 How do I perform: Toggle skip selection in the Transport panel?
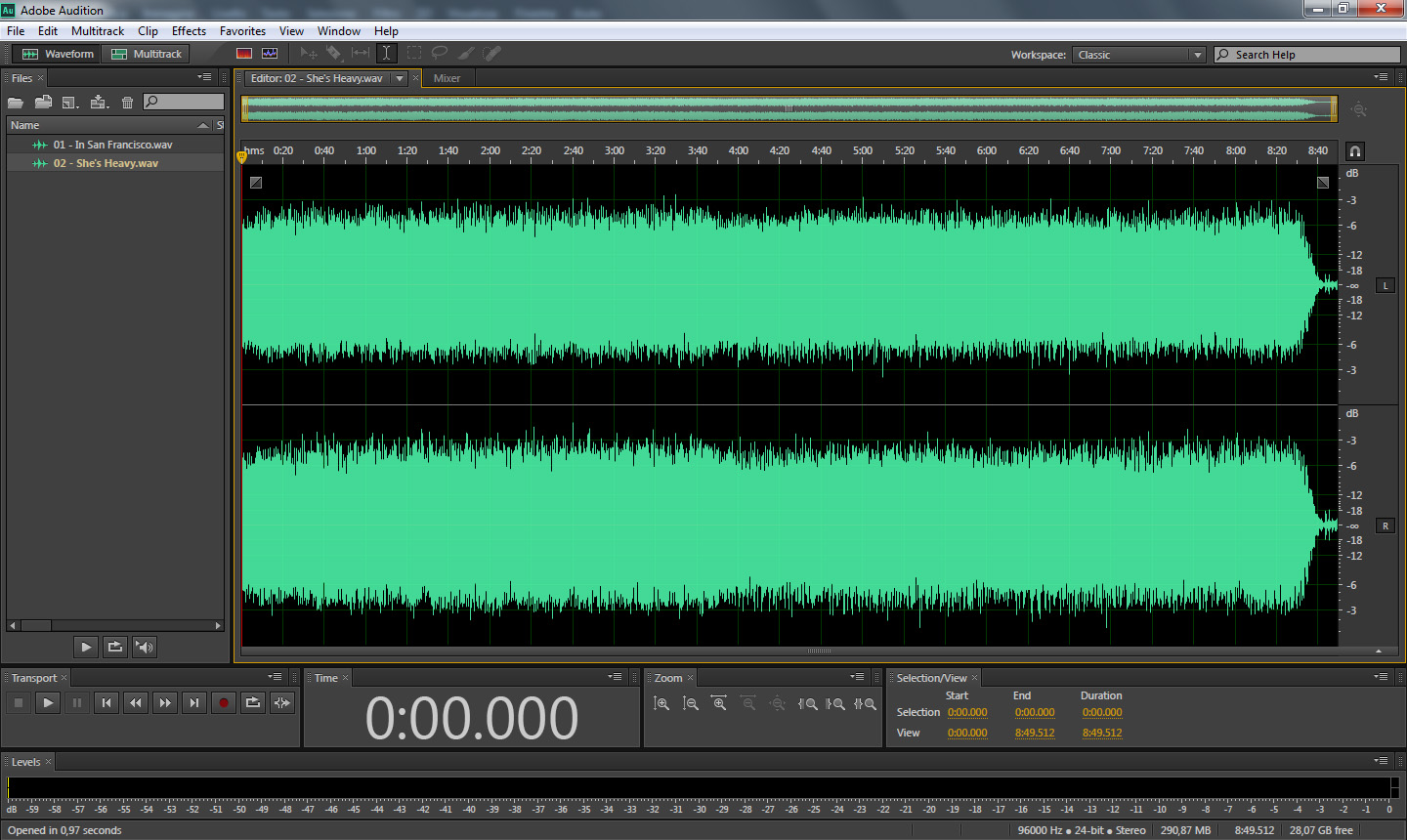tap(282, 702)
